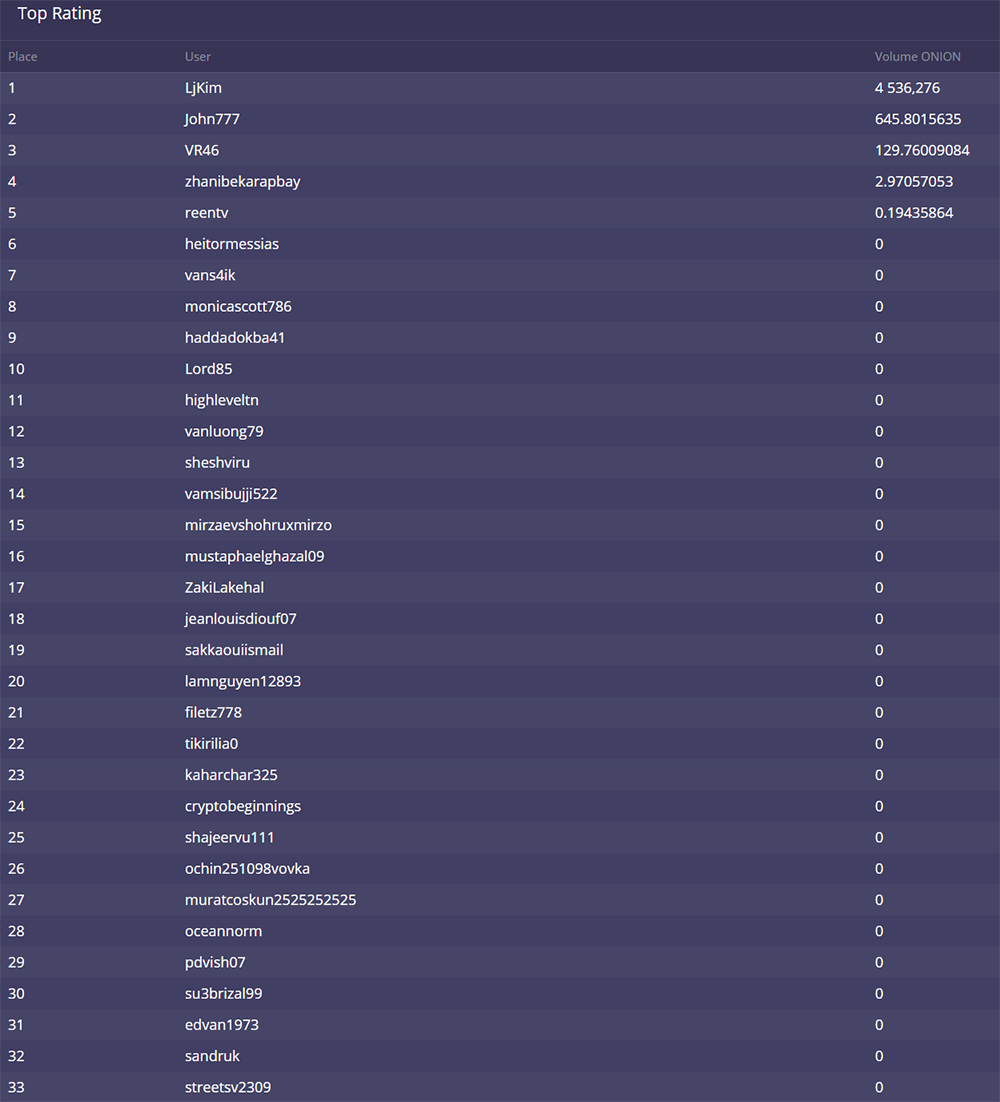Select user mustaphaelghazal09
The height and width of the screenshot is (1102, 1000).
254,557
